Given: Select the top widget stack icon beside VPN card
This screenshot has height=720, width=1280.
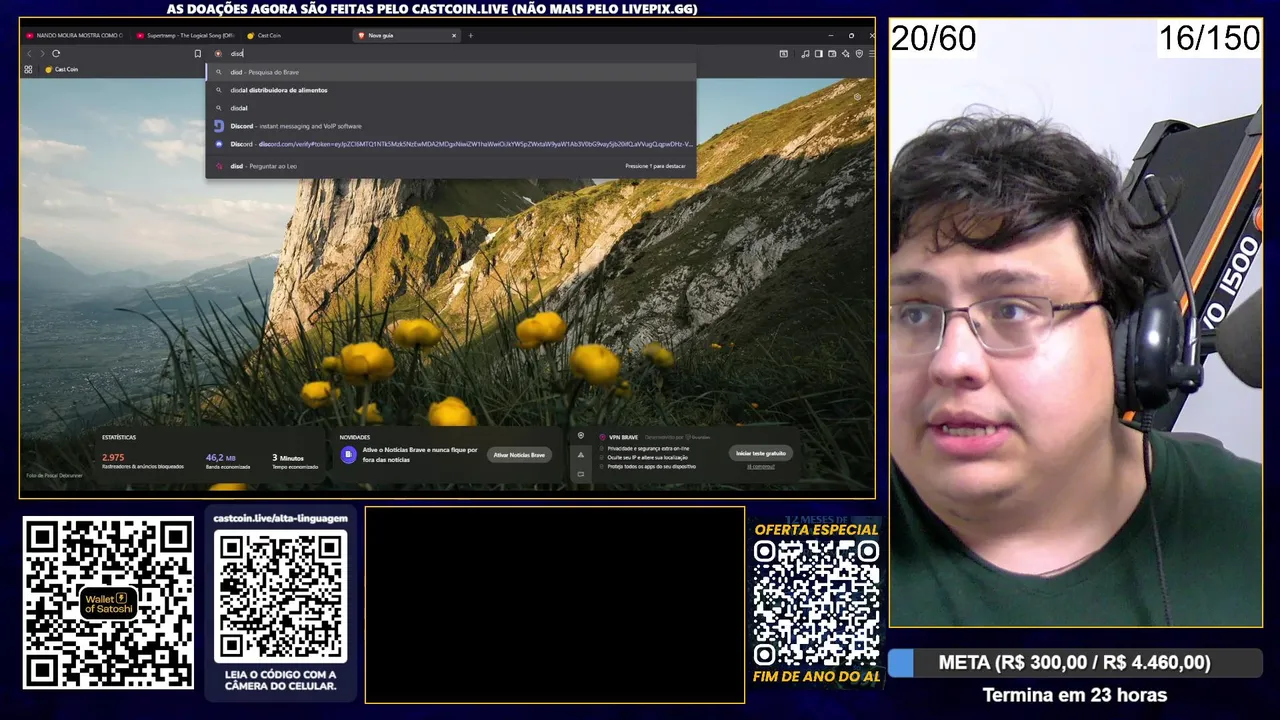Looking at the screenshot, I should [581, 435].
